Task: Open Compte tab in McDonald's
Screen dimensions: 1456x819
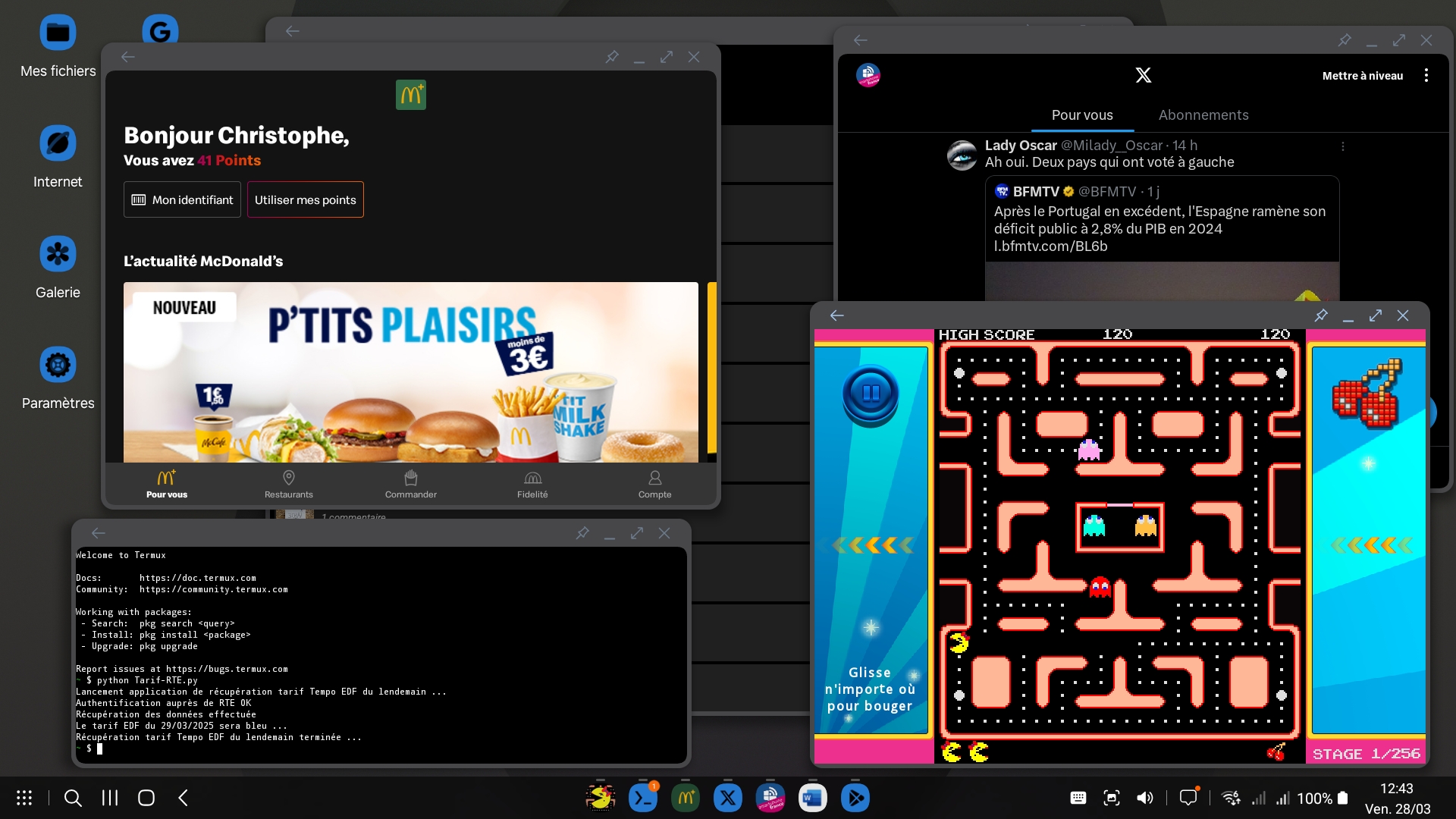Action: (x=654, y=485)
